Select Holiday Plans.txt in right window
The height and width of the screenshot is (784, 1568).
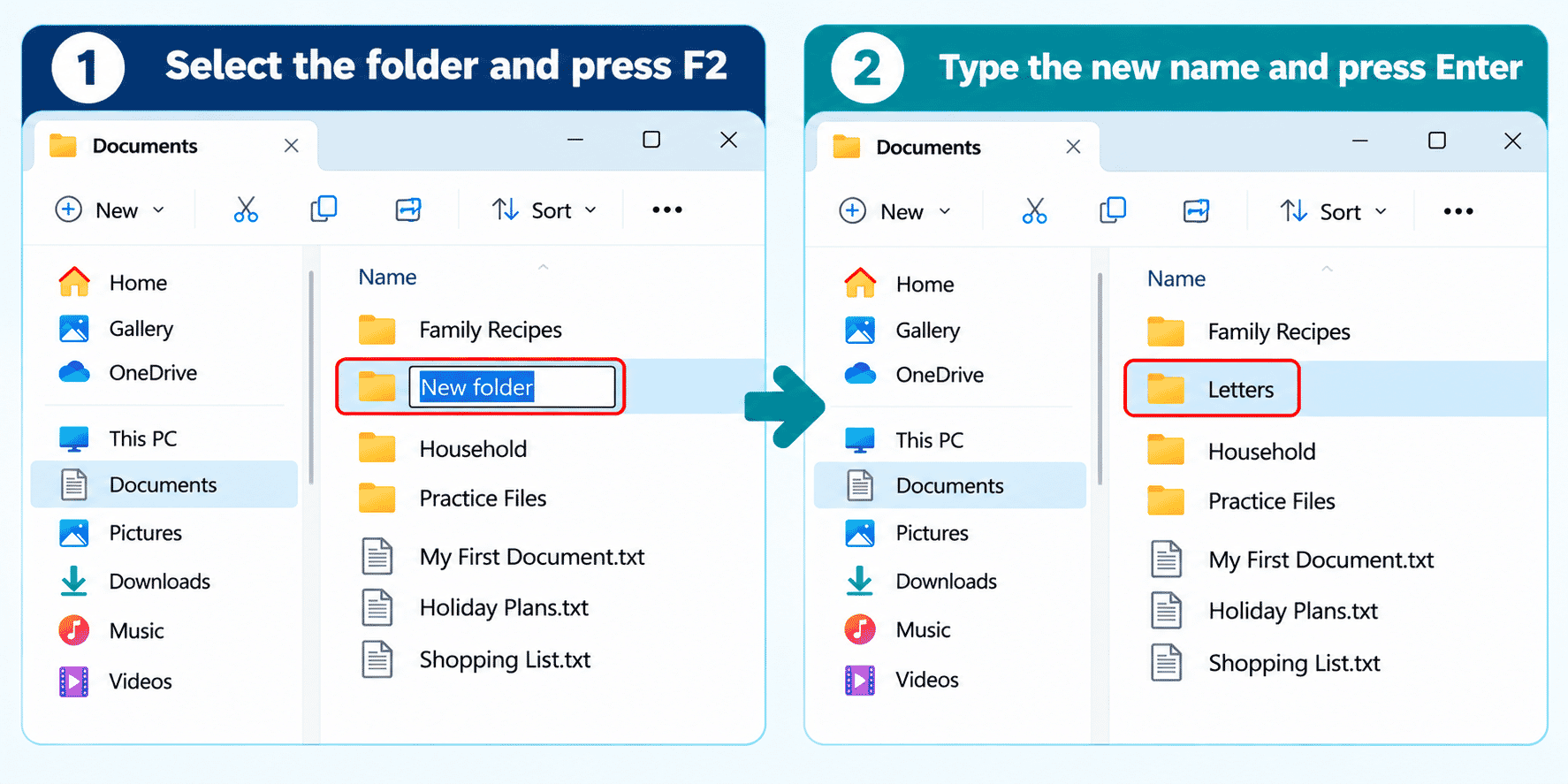click(x=1264, y=611)
